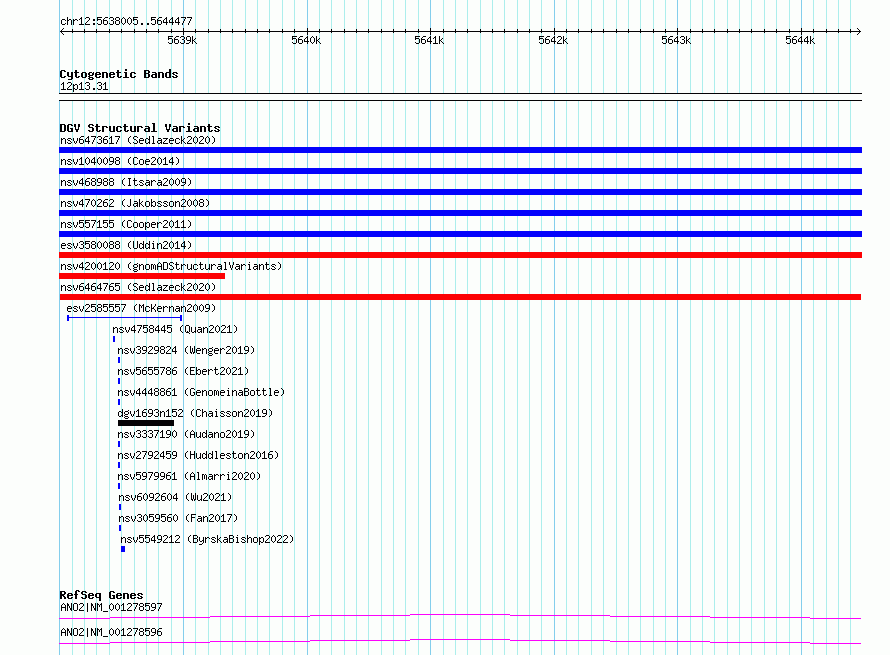Click the ANO2 NM_001278597 magenta gene track line

[x=460, y=616]
